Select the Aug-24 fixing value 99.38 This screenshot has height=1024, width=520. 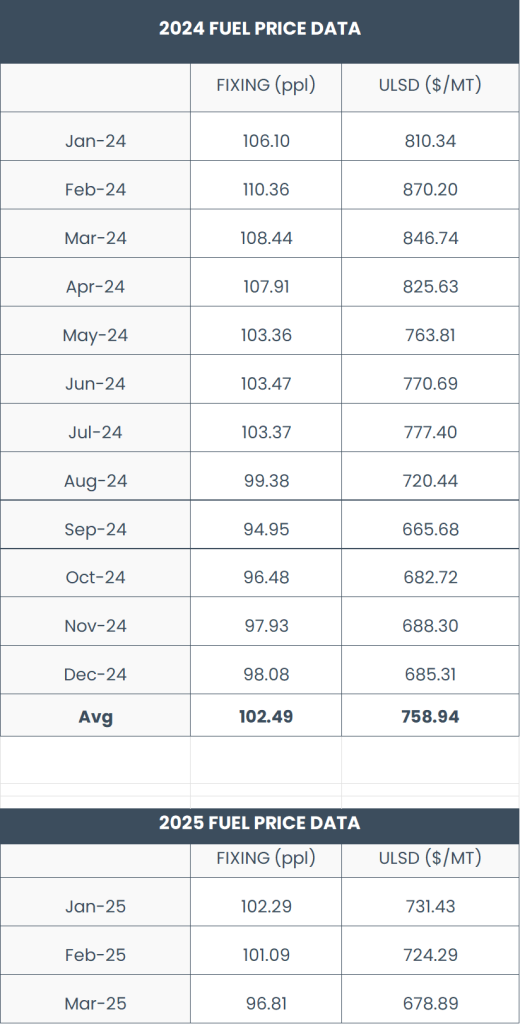266,481
